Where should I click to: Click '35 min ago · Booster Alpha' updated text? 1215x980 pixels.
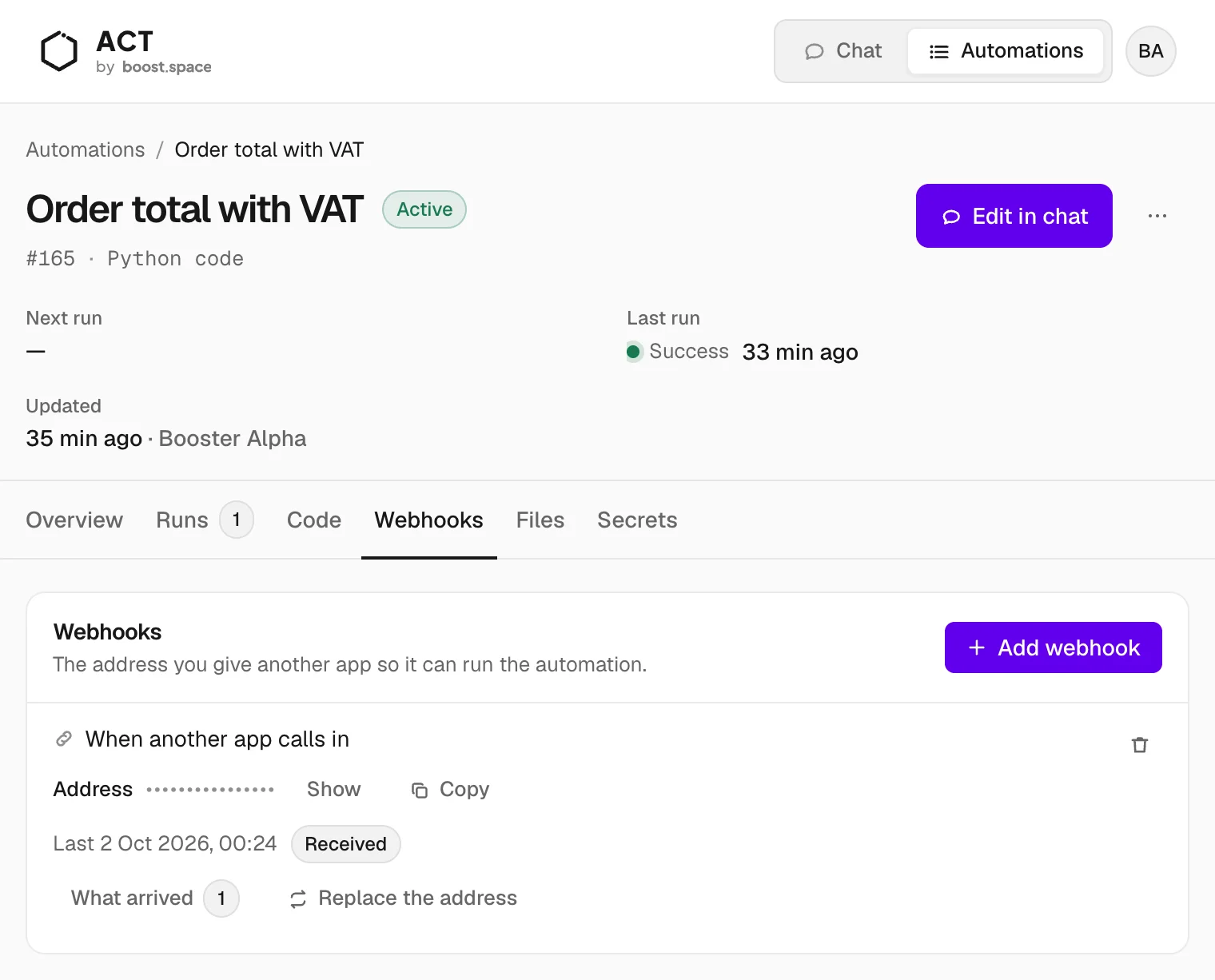pos(166,439)
